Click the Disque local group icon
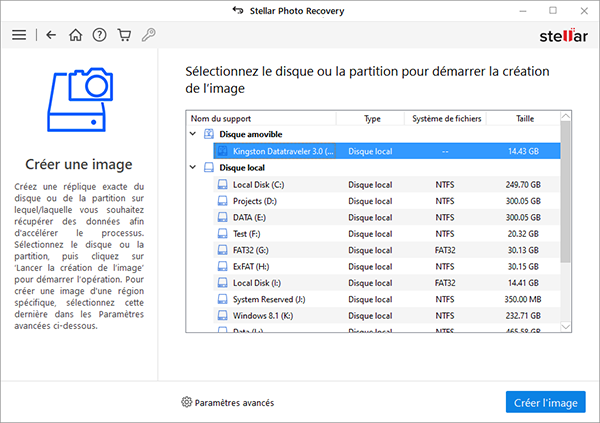The width and height of the screenshot is (600, 423). pos(209,168)
